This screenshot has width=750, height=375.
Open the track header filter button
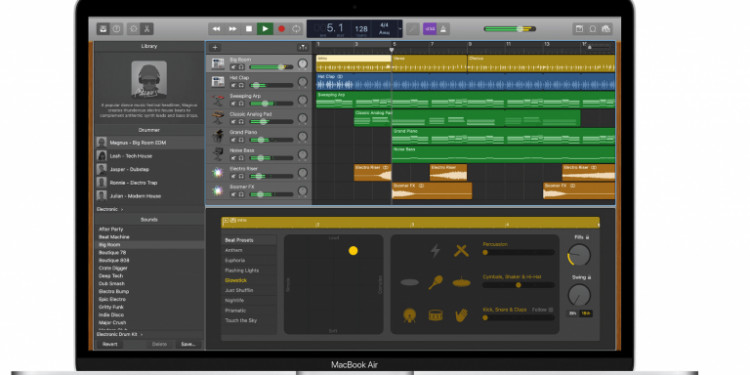(x=303, y=47)
